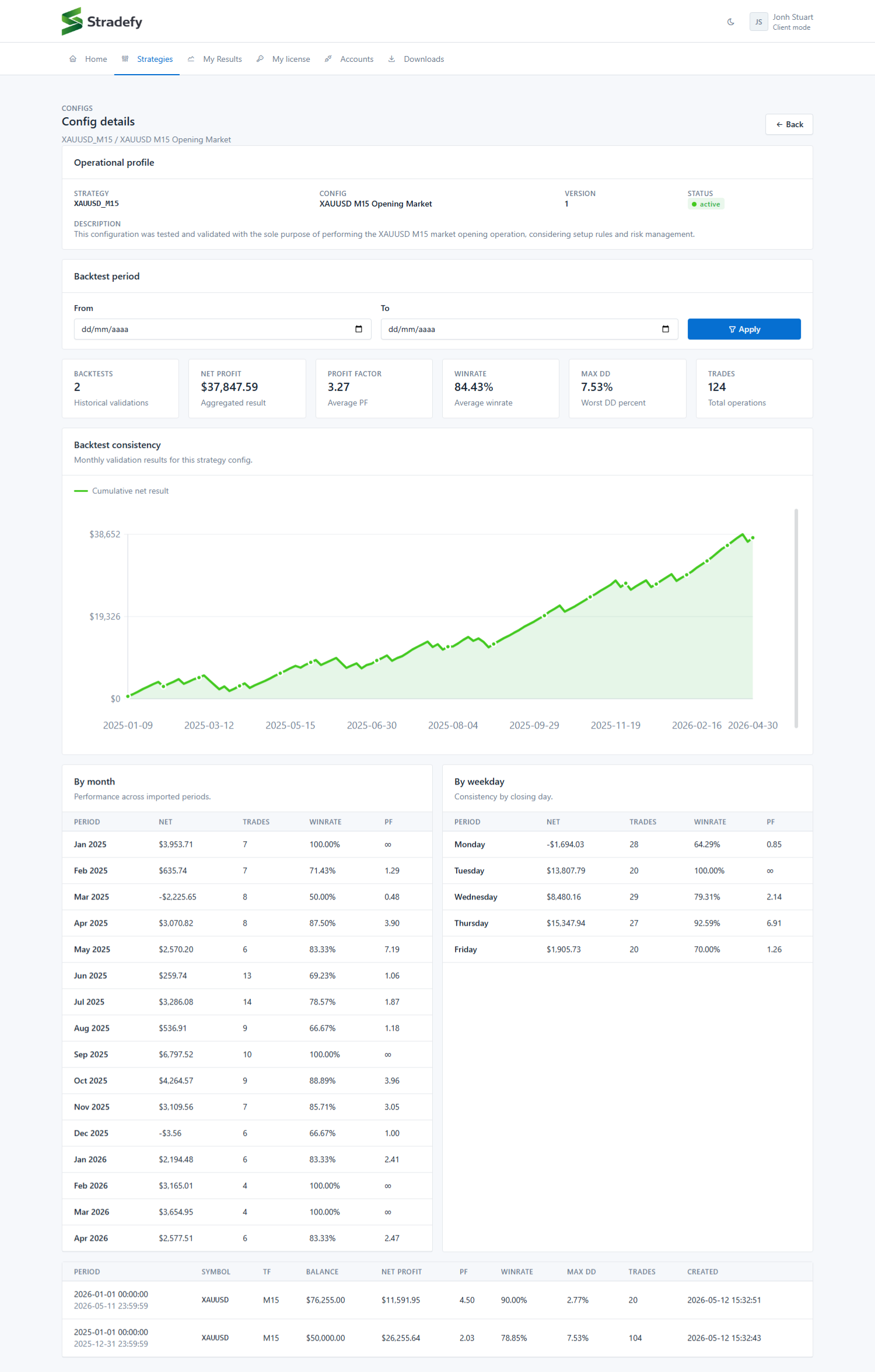Toggle the Cumulative net result legend
Viewport: 875px width, 1372px height.
pos(121,491)
